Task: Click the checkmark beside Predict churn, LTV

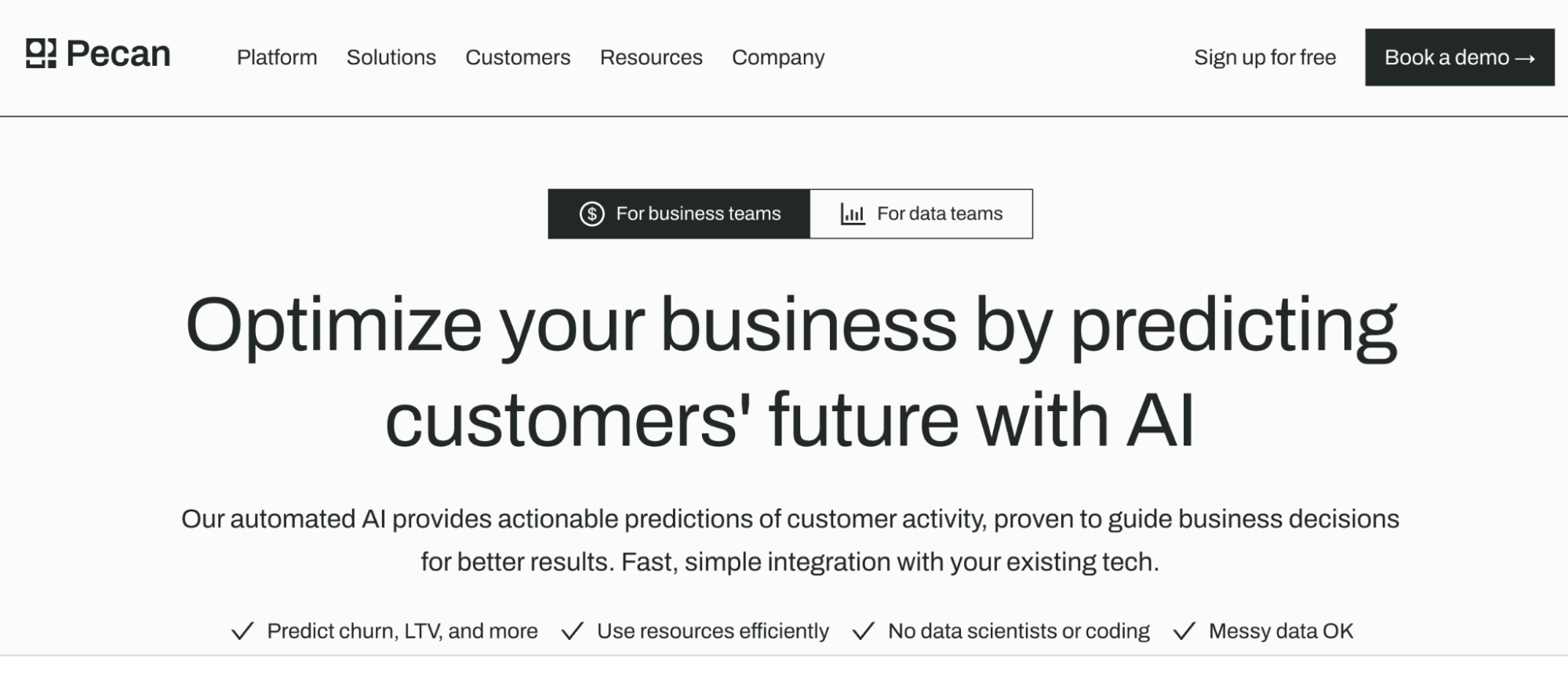Action: 243,631
